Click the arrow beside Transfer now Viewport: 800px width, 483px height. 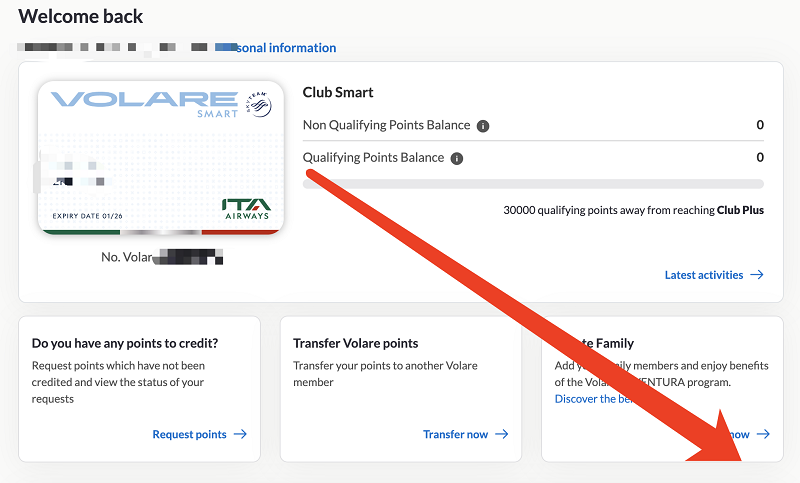tap(502, 434)
